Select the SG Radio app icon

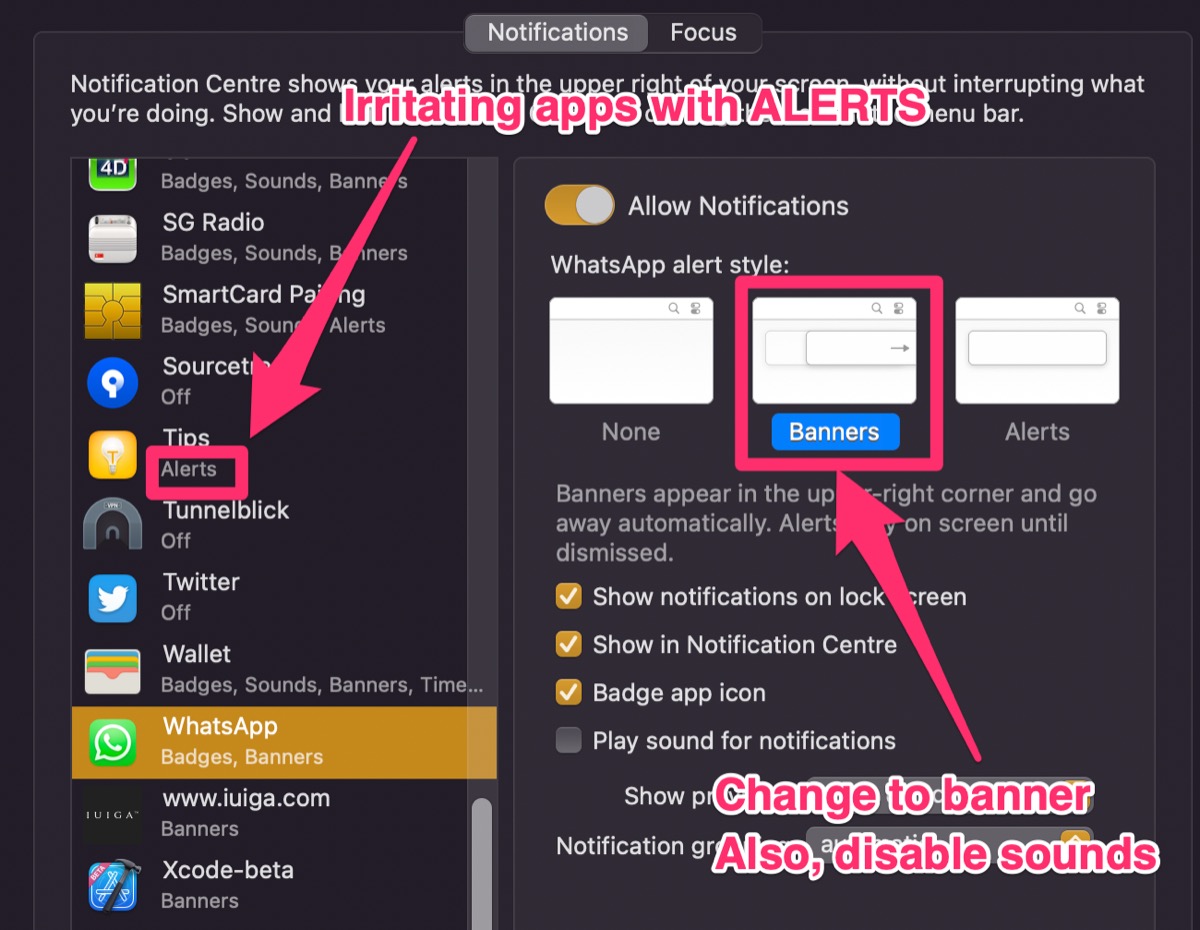coord(112,238)
